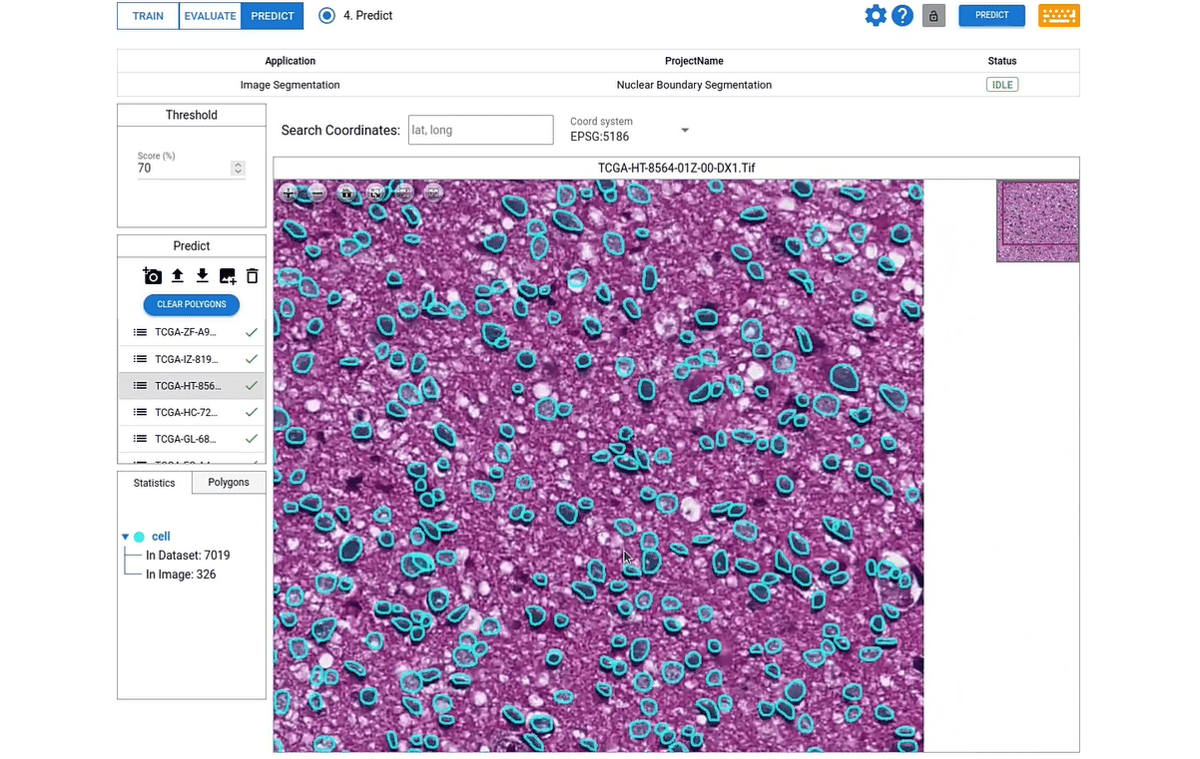Screen dimensions: 1200x759
Task: Click the upload icon in Predict panel
Action: pyautogui.click(x=177, y=276)
